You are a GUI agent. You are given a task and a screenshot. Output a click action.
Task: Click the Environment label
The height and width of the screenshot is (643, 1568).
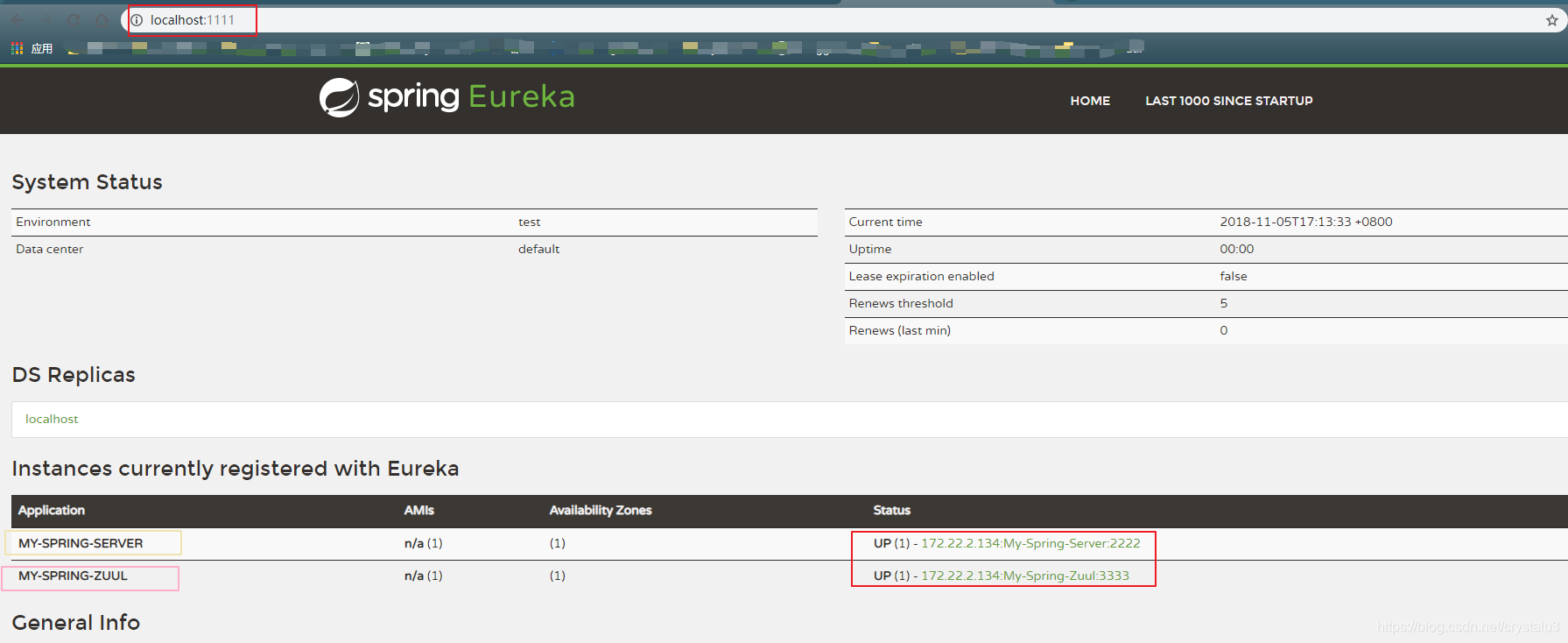53,222
